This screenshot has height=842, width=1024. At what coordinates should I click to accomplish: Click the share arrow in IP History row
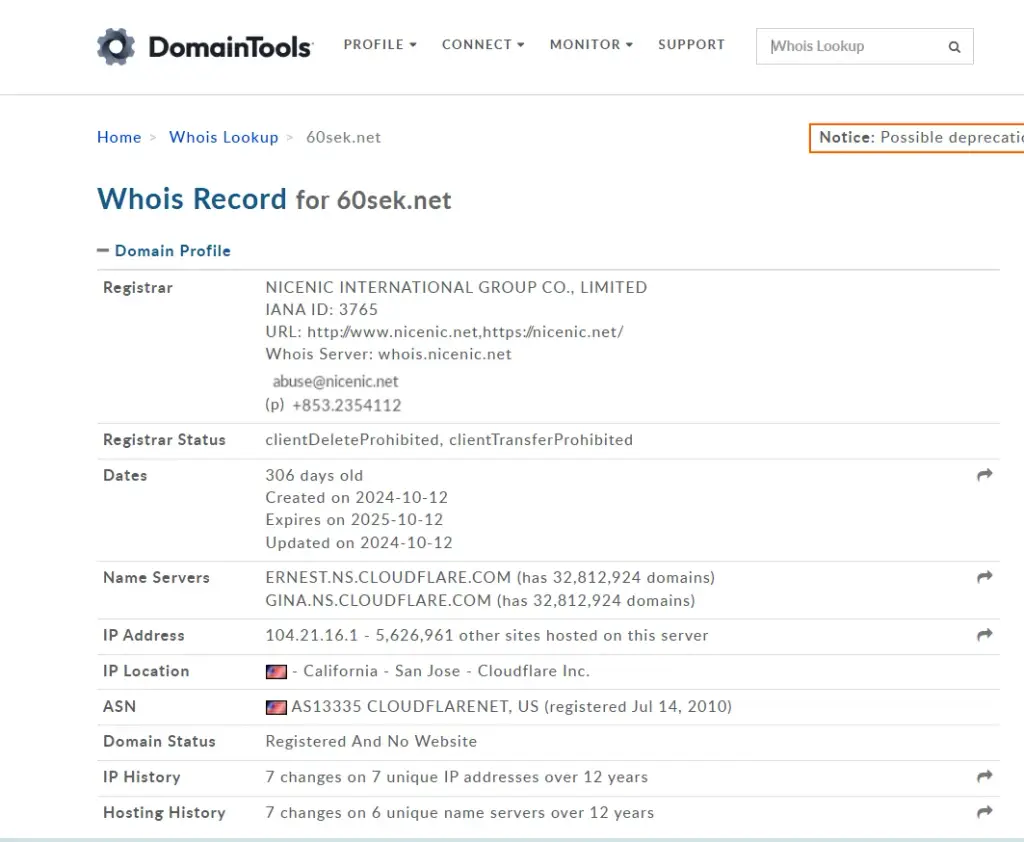(x=984, y=776)
